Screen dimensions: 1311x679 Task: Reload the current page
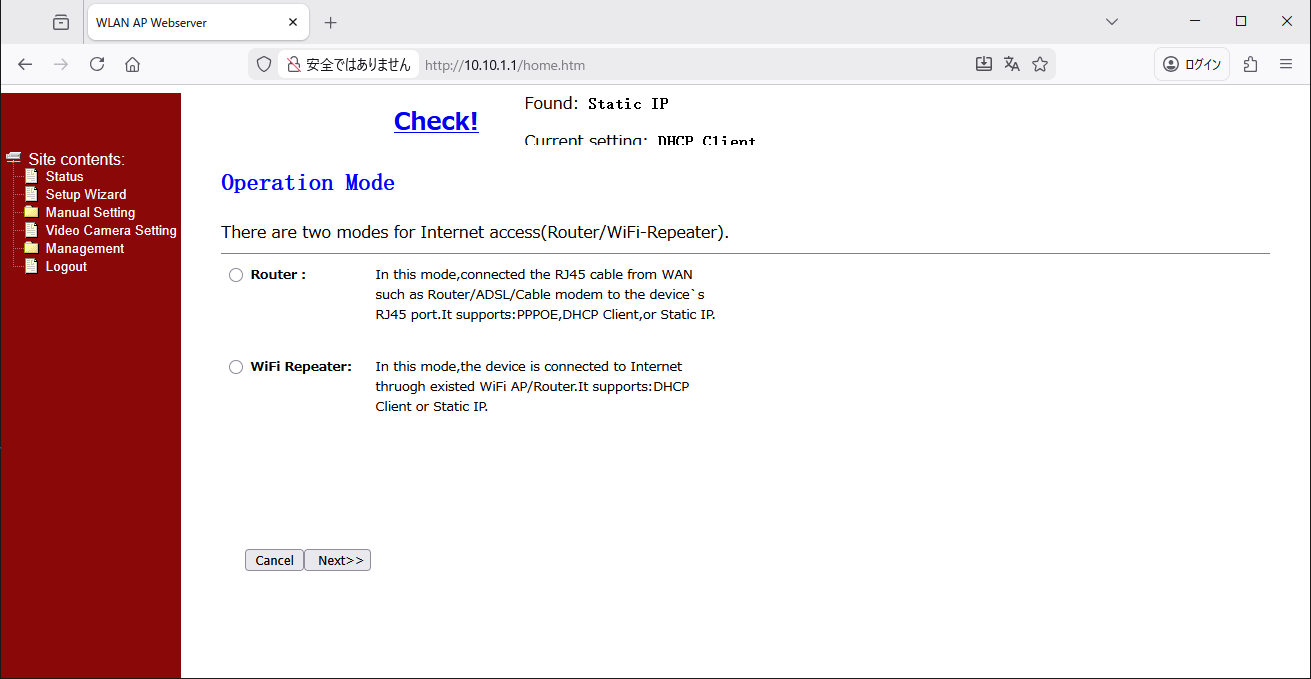click(97, 64)
